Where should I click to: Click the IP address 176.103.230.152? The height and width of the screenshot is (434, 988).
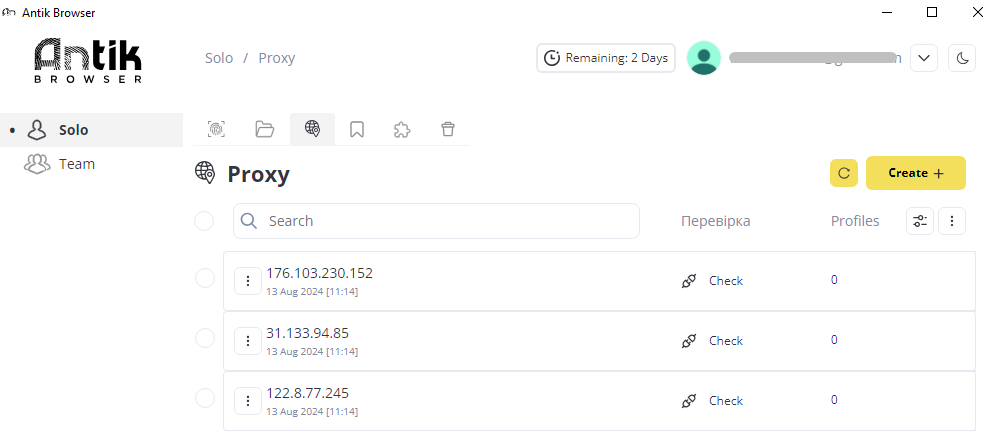pyautogui.click(x=319, y=273)
